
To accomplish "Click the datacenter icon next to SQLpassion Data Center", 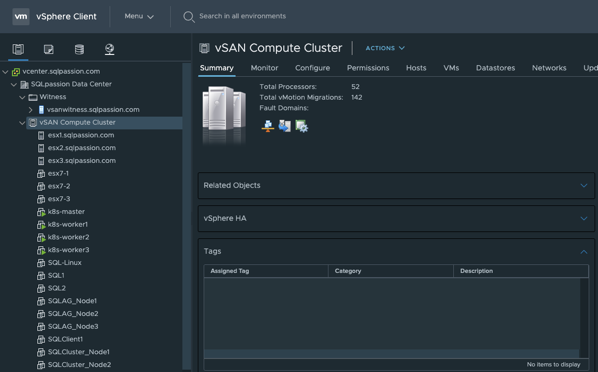I will coord(24,84).
